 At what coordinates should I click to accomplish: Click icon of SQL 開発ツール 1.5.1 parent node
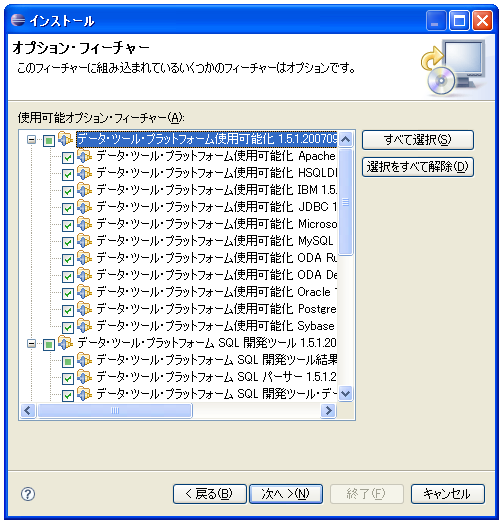66,343
